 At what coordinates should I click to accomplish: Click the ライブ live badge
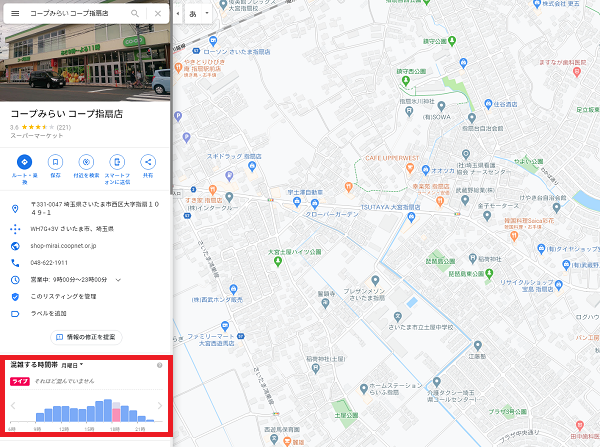pyautogui.click(x=20, y=381)
